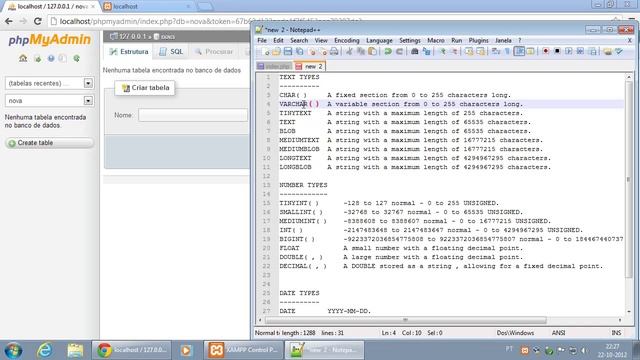Click Chrome address bar URL
Image resolution: width=640 pixels, height=360 pixels.
coord(210,21)
